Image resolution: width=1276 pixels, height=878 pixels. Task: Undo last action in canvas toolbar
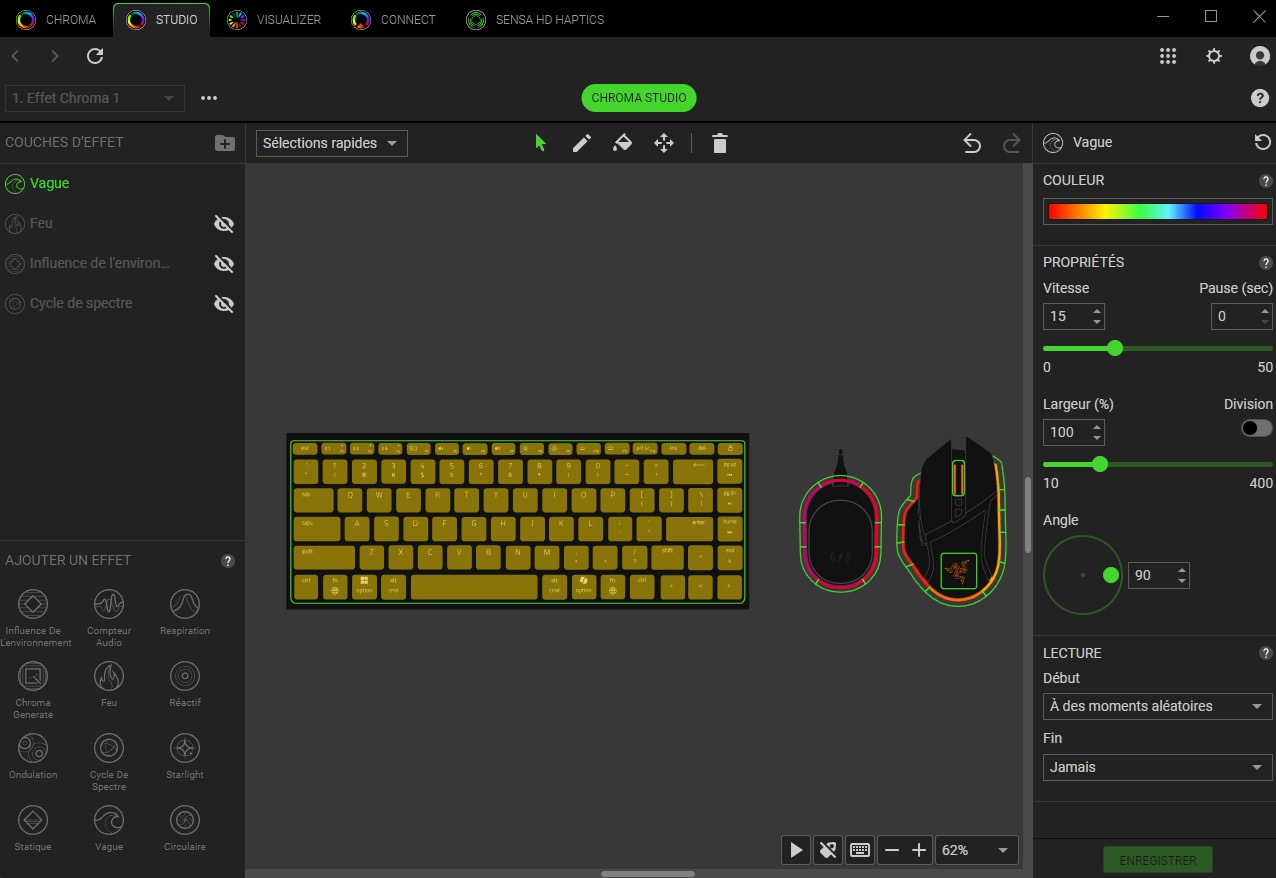click(972, 143)
